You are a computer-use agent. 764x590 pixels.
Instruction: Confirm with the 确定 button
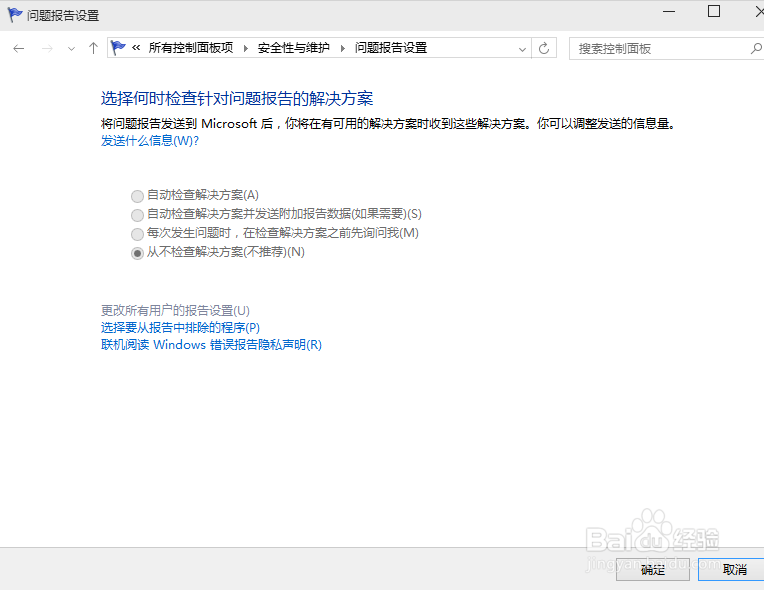pyautogui.click(x=652, y=569)
